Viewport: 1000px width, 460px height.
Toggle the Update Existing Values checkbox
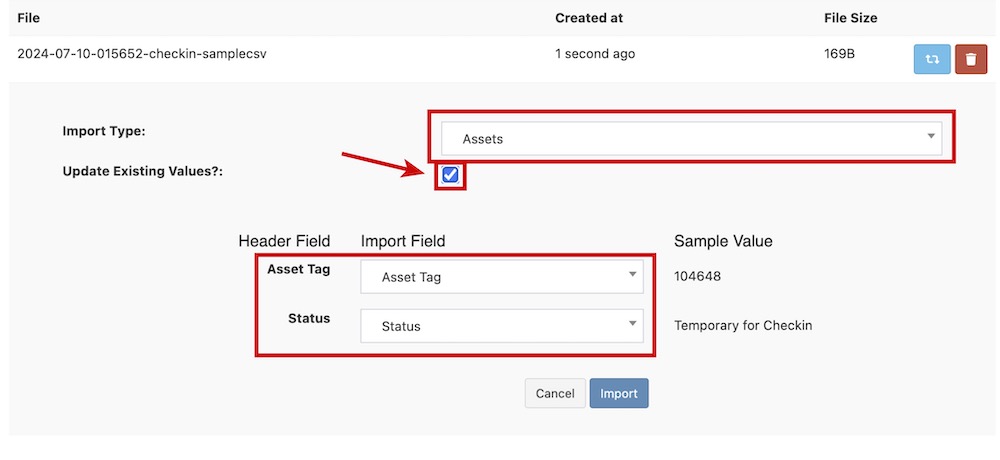(450, 175)
